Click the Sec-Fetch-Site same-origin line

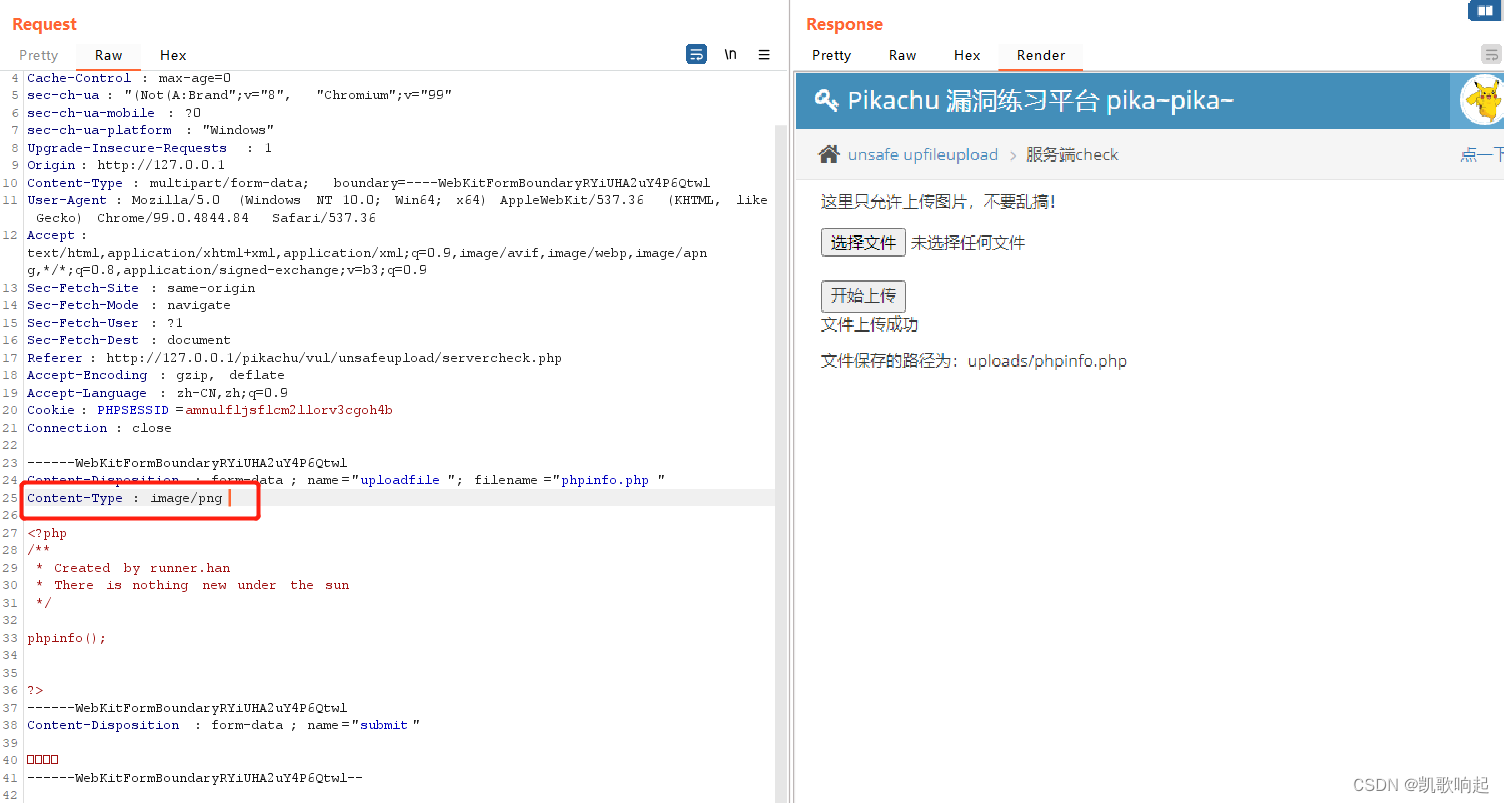[141, 288]
